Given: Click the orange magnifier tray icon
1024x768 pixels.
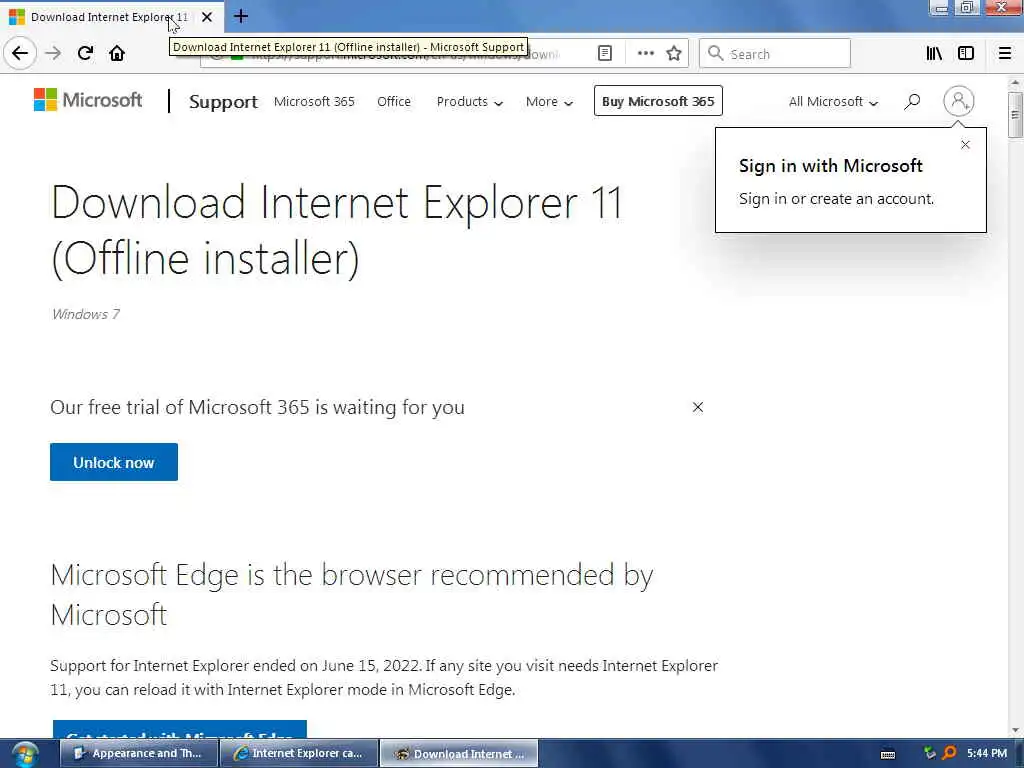Looking at the screenshot, I should point(950,753).
